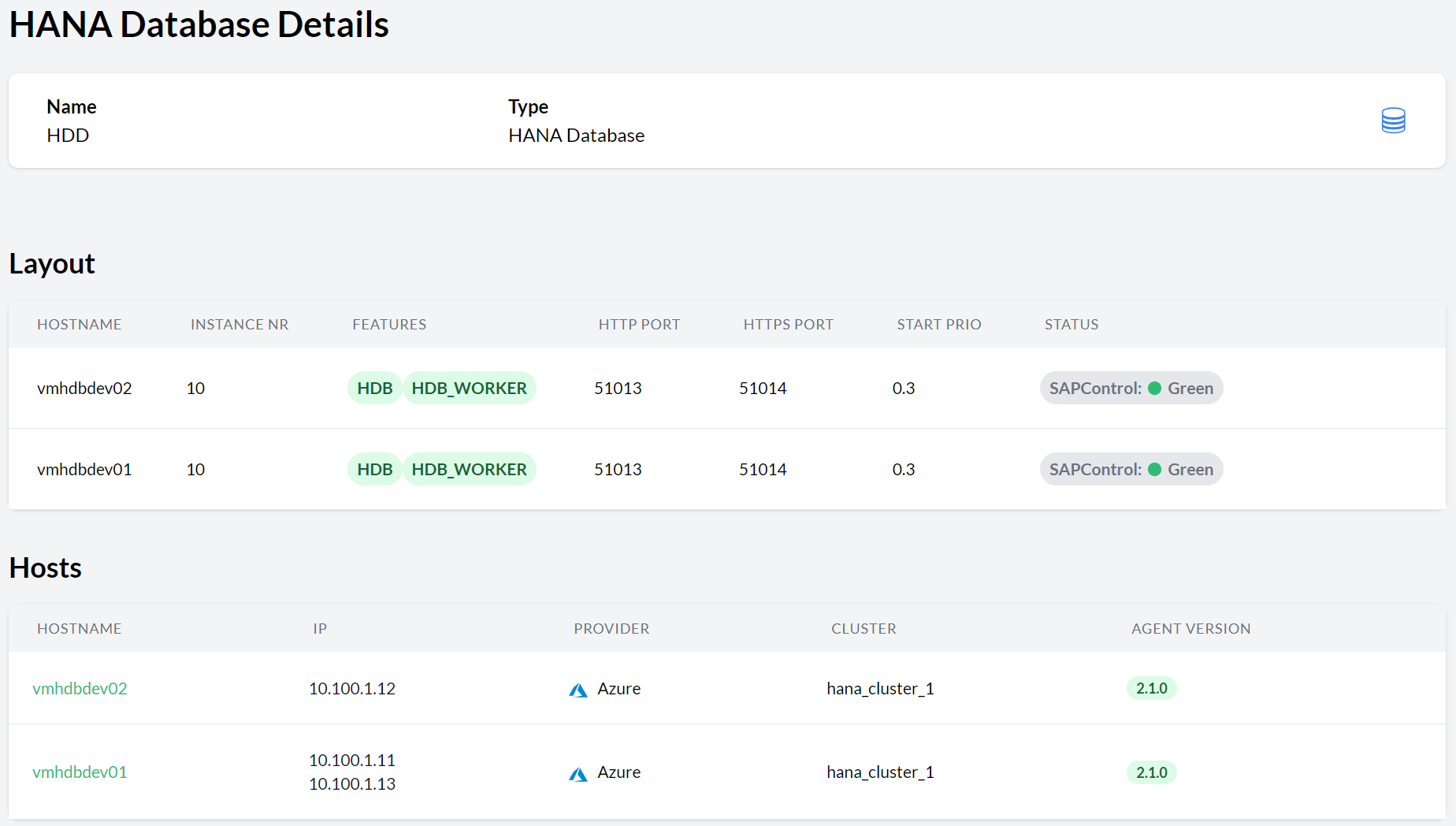Click SAPControl Green status pill for vmhdbdev02

[x=1131, y=388]
